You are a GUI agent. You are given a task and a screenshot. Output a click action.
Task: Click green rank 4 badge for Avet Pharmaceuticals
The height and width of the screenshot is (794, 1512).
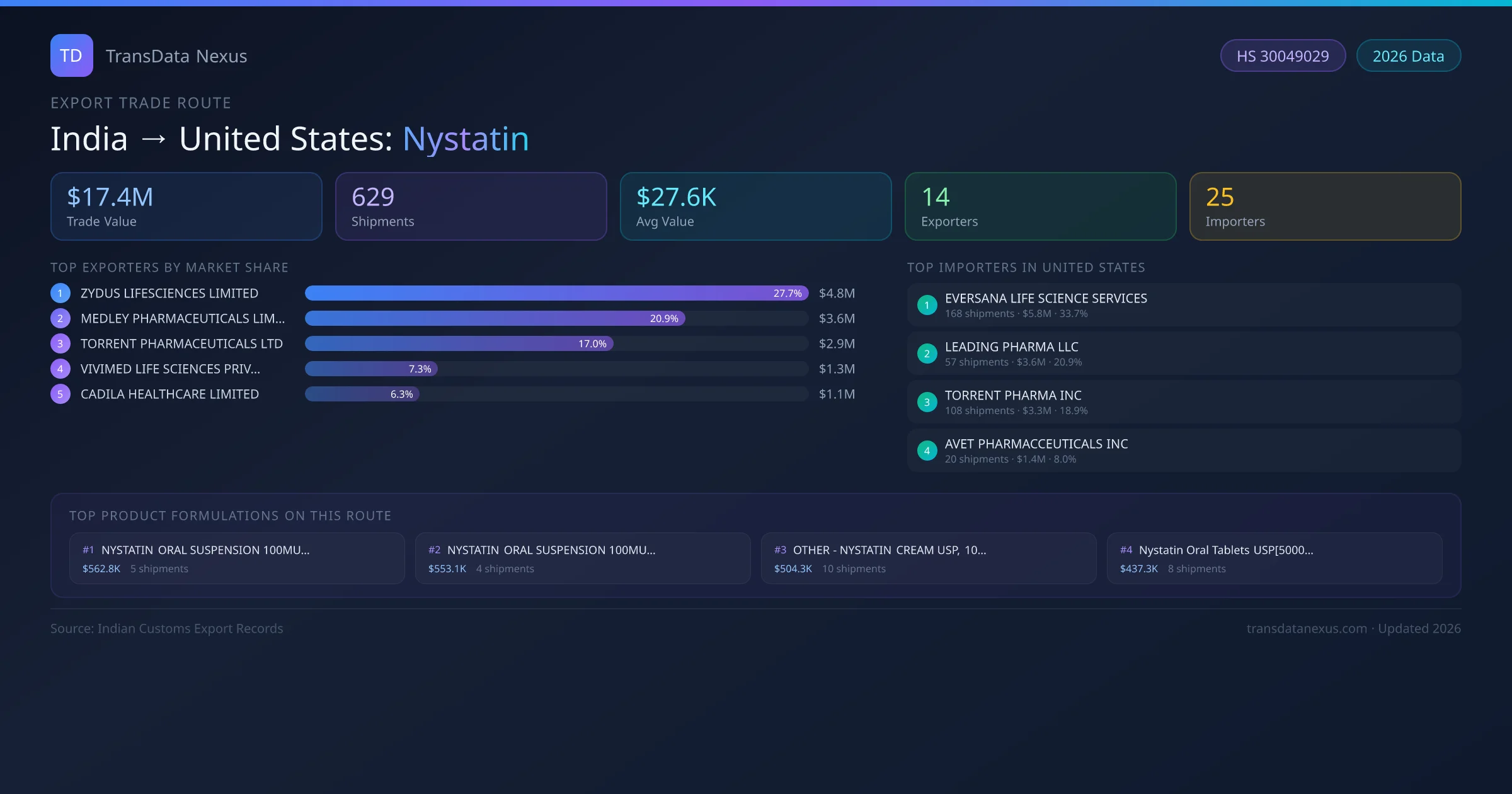pos(927,451)
